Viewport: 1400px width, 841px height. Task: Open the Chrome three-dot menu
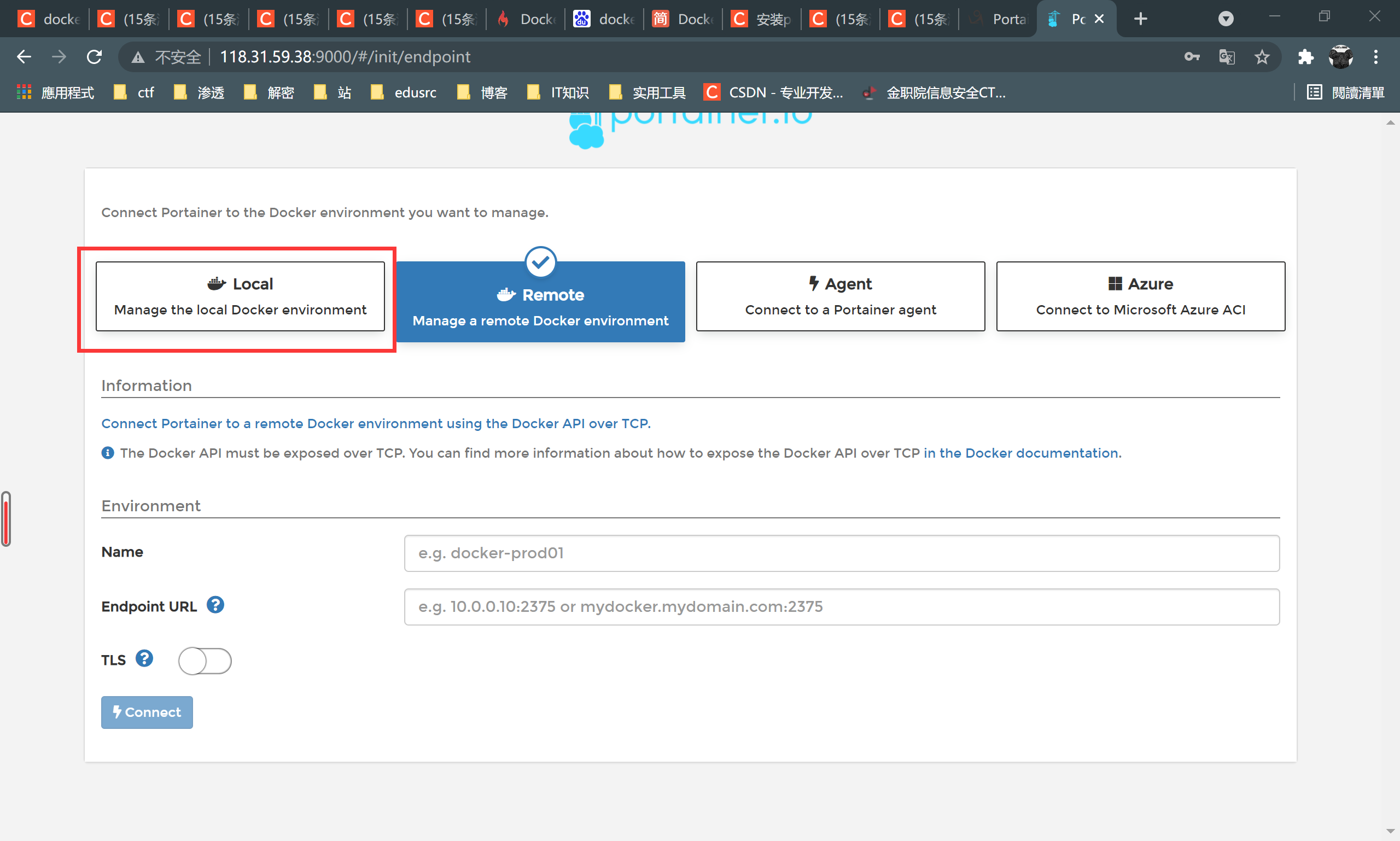[x=1375, y=57]
